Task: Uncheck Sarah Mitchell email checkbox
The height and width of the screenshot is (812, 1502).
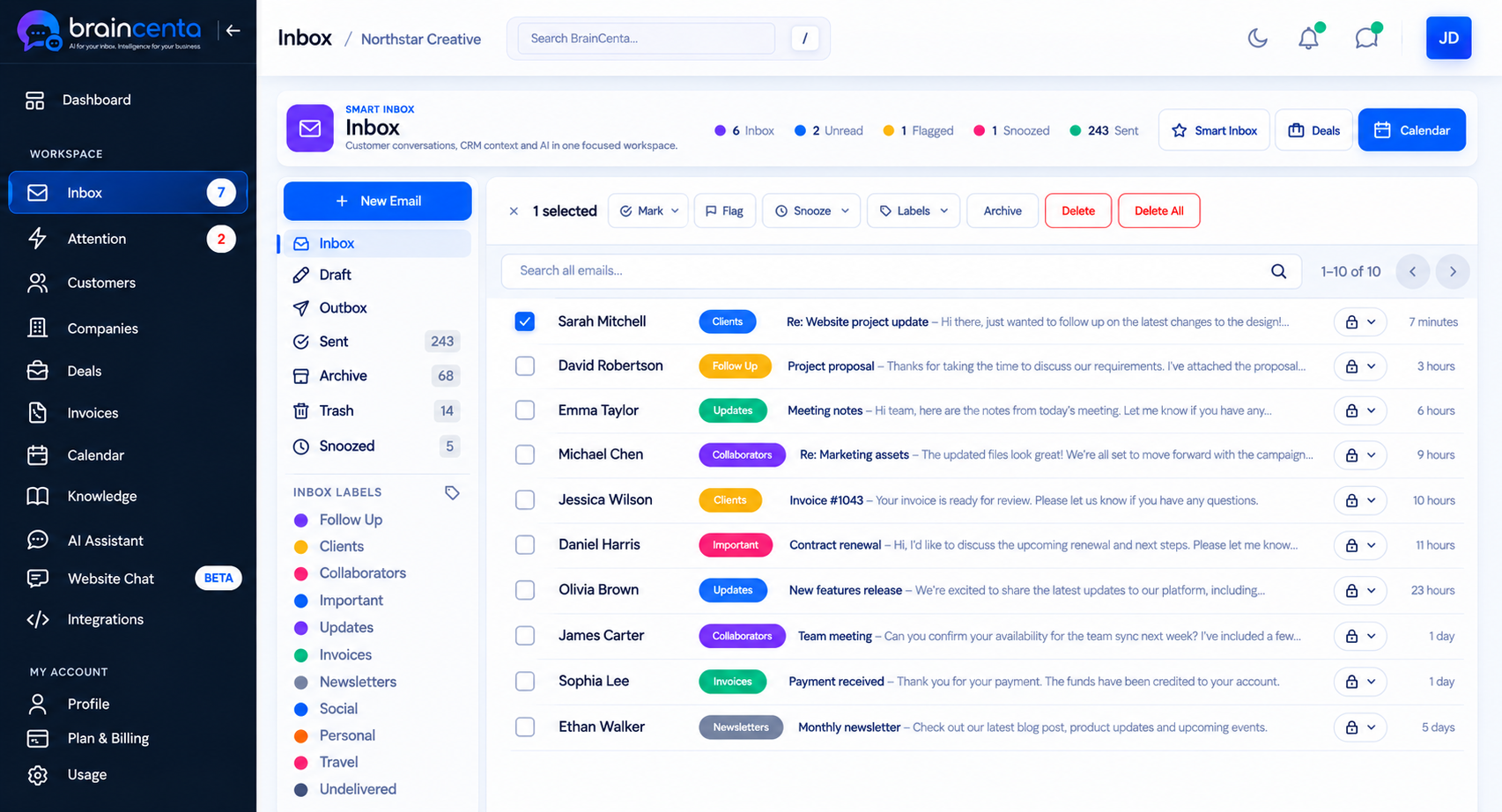Action: [525, 321]
